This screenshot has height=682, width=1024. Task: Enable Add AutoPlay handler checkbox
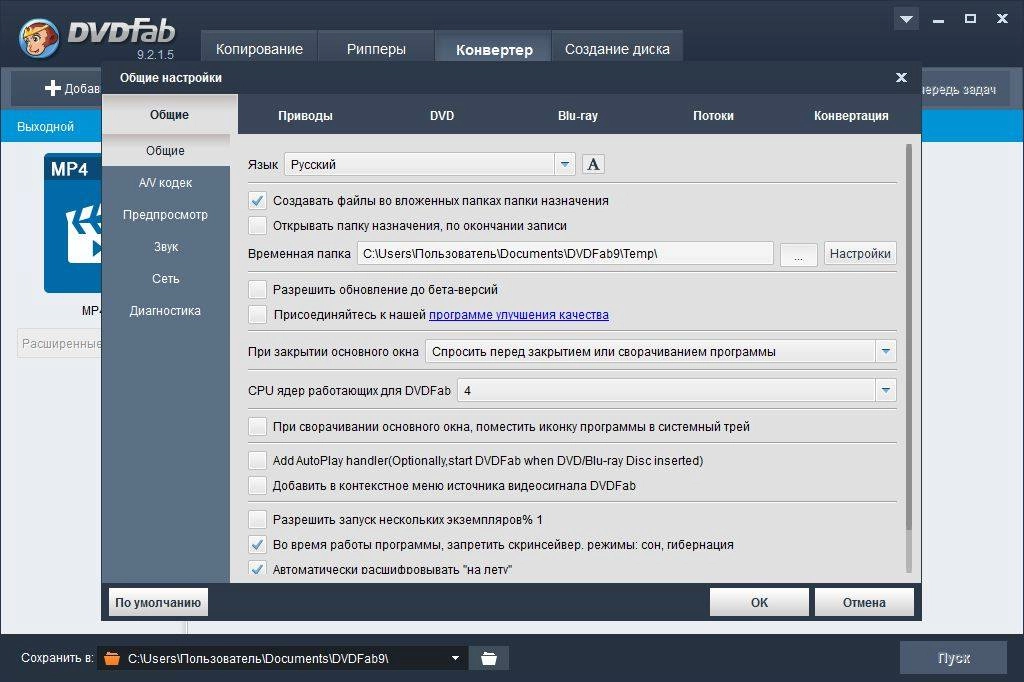tap(257, 461)
